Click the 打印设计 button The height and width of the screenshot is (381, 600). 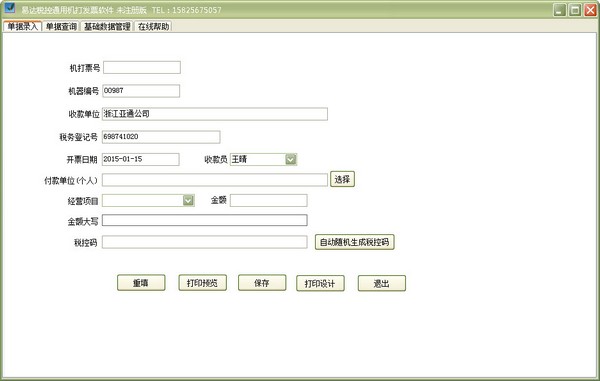[x=320, y=283]
